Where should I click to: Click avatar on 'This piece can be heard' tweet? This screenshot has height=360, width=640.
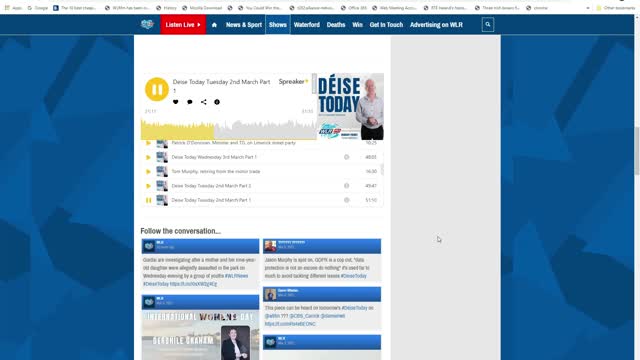tap(270, 294)
